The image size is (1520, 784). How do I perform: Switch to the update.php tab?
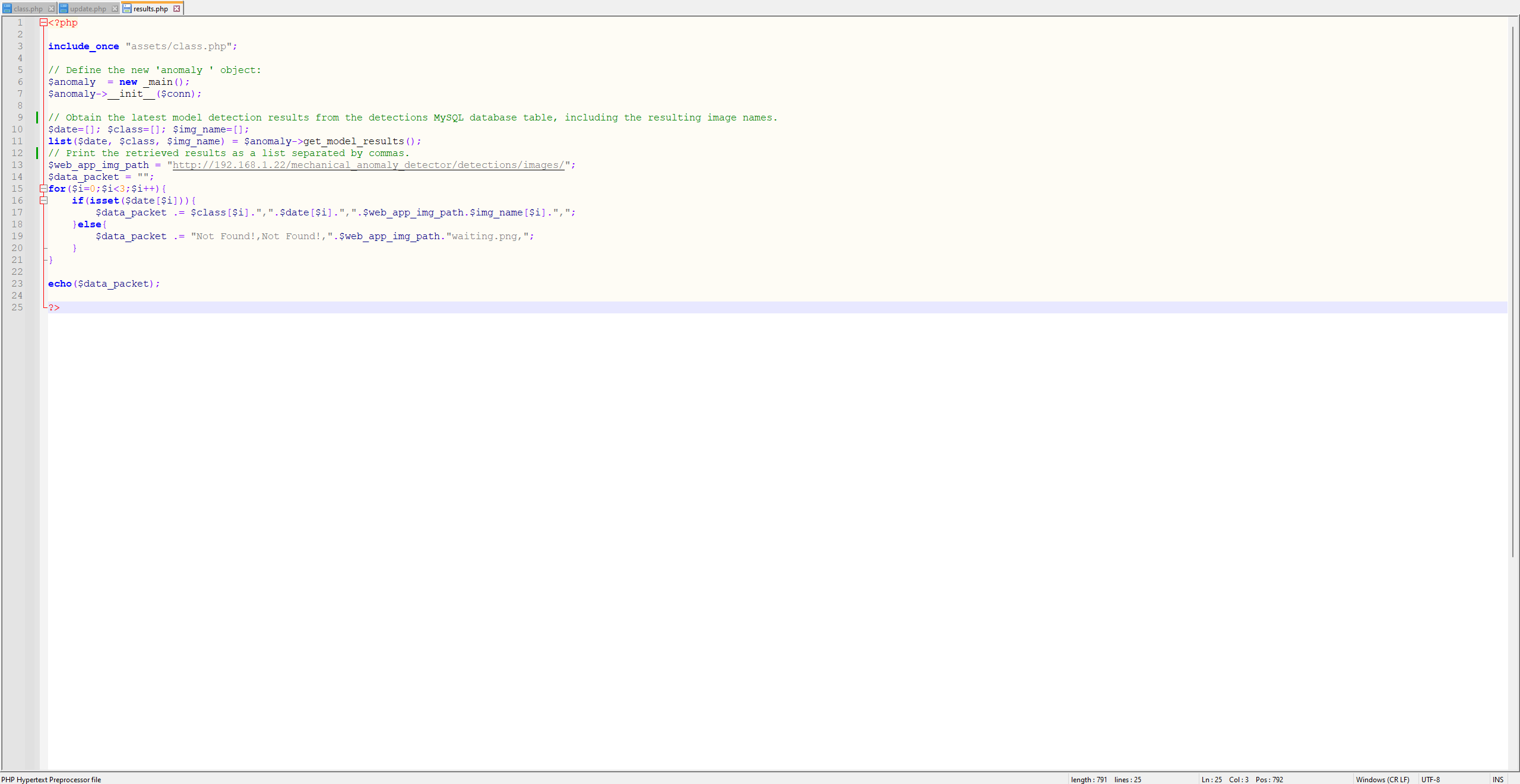click(x=88, y=9)
